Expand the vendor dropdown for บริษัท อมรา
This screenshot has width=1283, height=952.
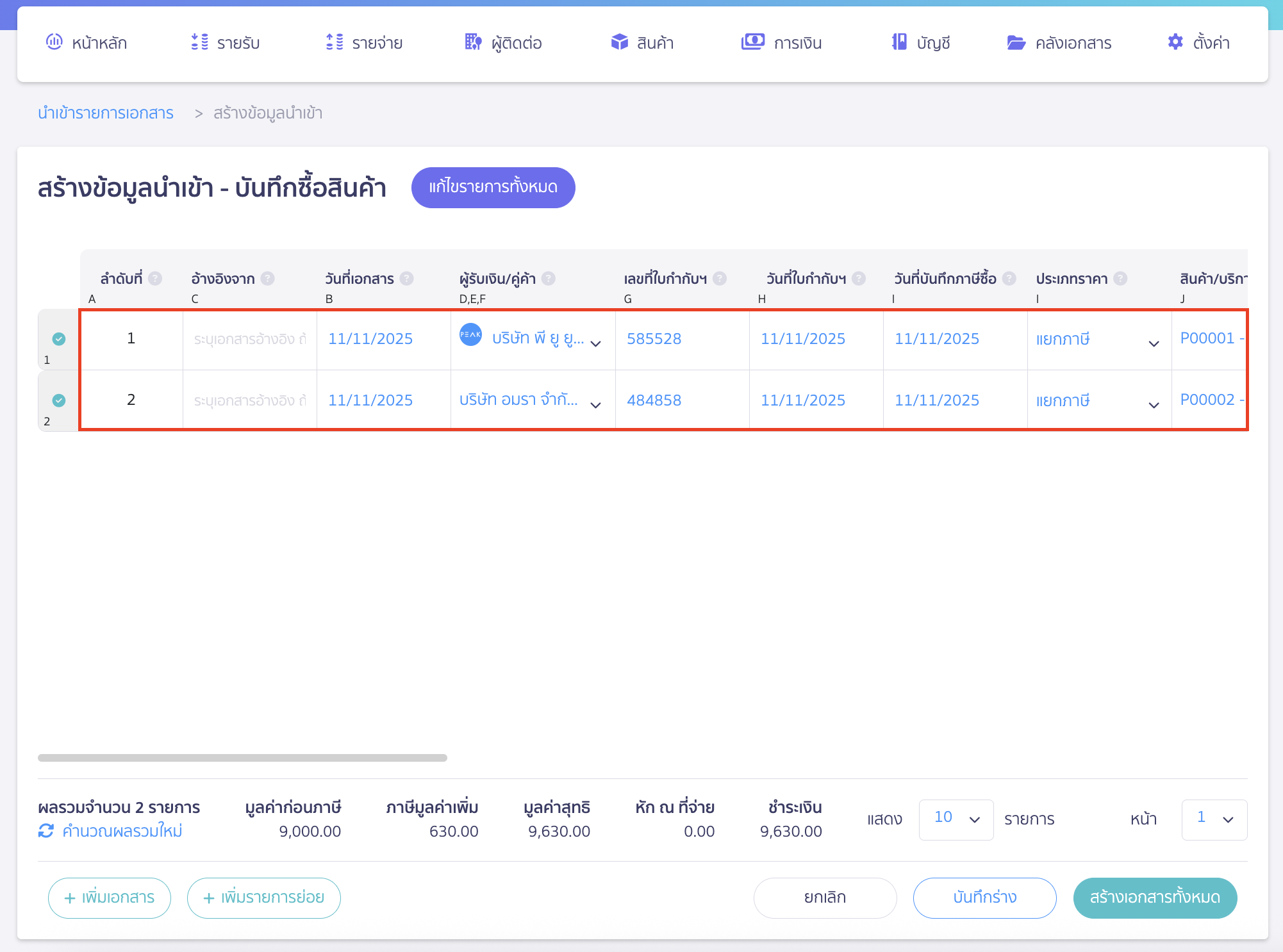tap(596, 404)
